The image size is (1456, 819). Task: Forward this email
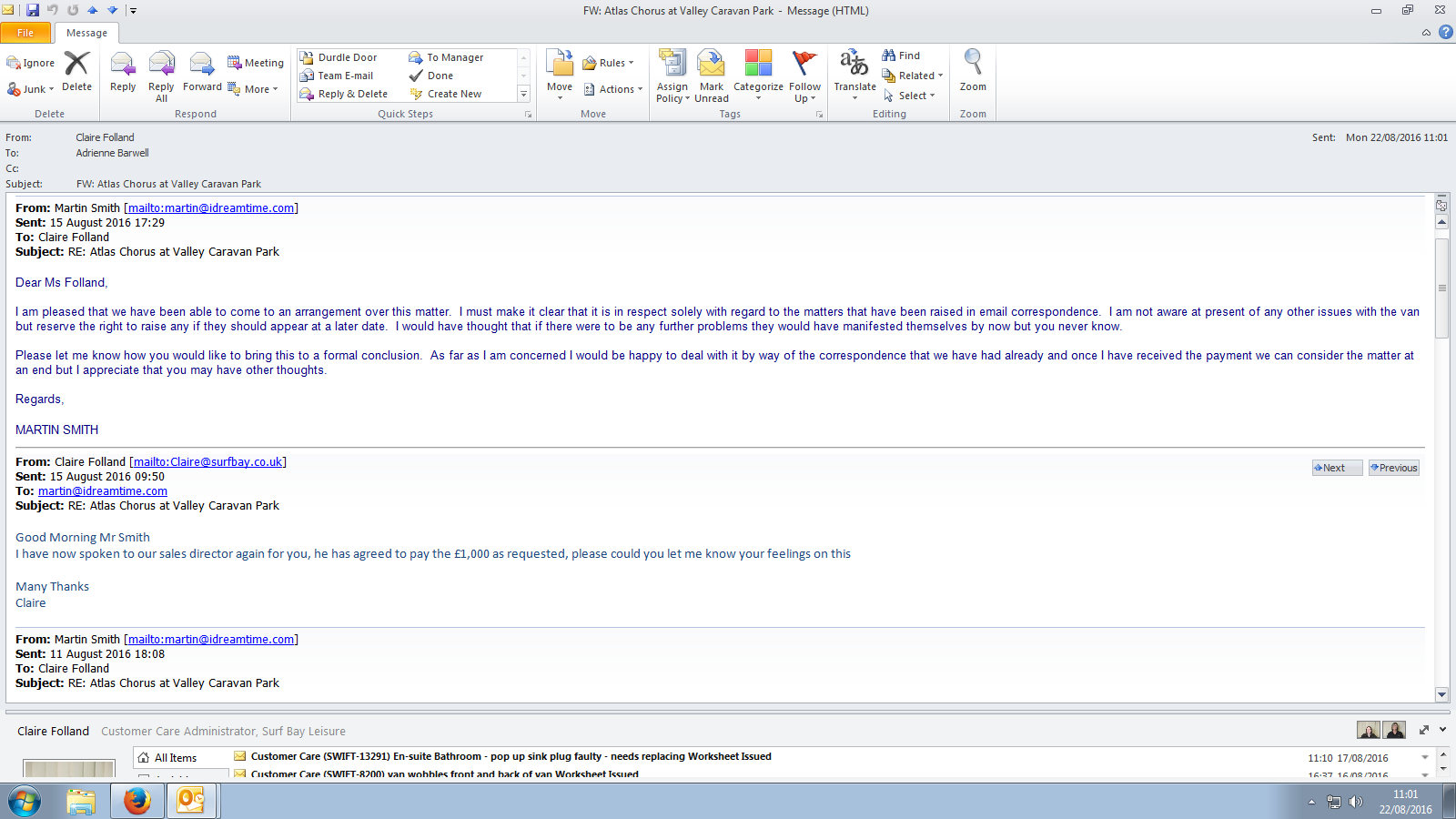click(202, 72)
